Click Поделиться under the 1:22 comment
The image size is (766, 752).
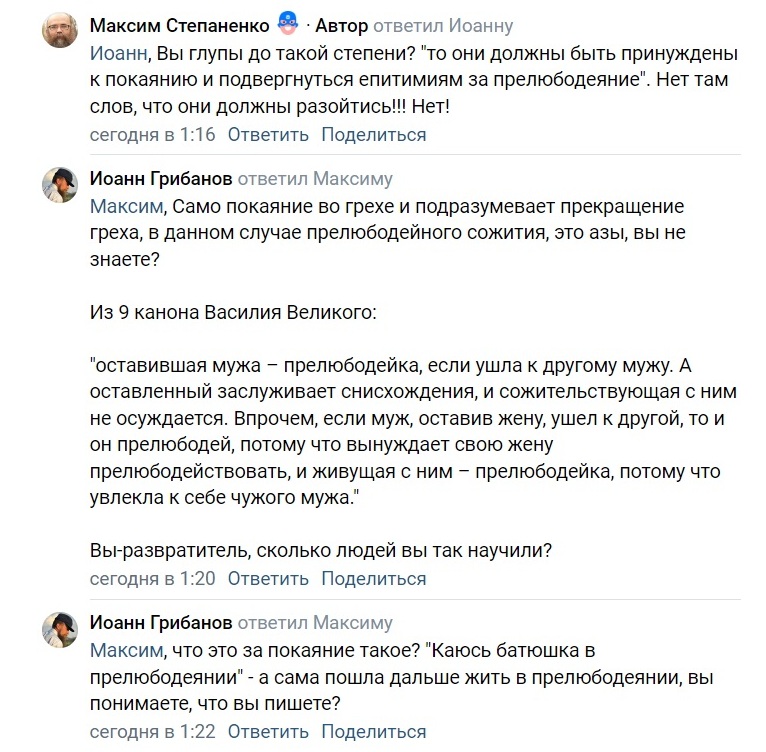[374, 730]
